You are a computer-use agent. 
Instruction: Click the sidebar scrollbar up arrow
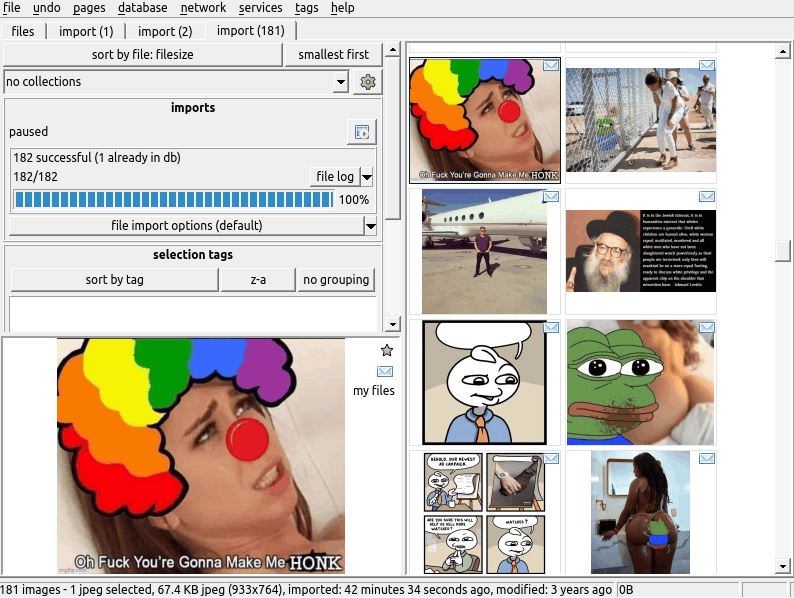pos(392,50)
